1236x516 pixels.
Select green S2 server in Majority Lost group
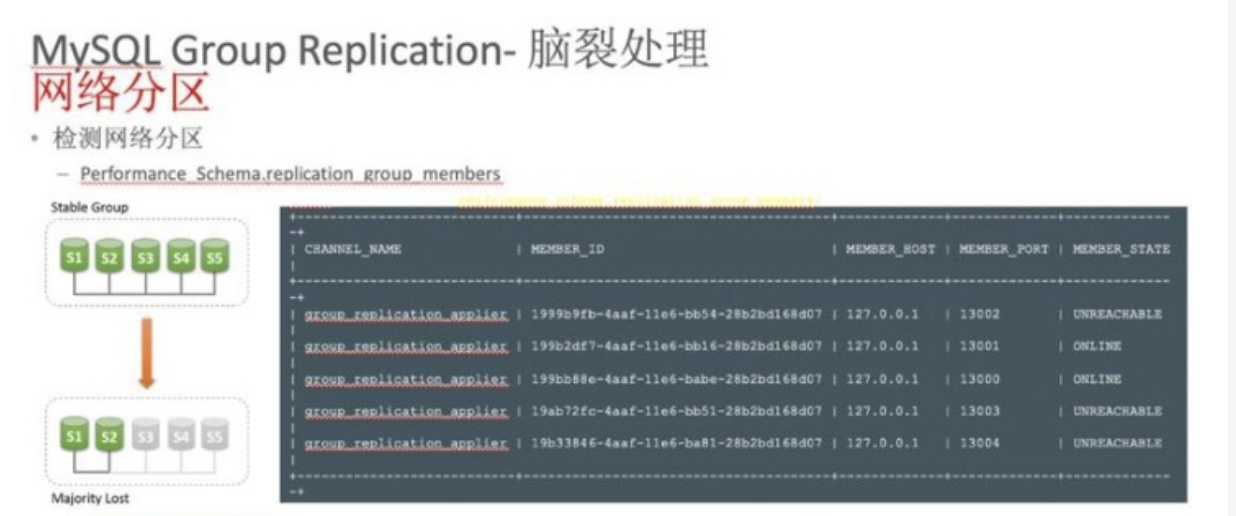(x=110, y=435)
